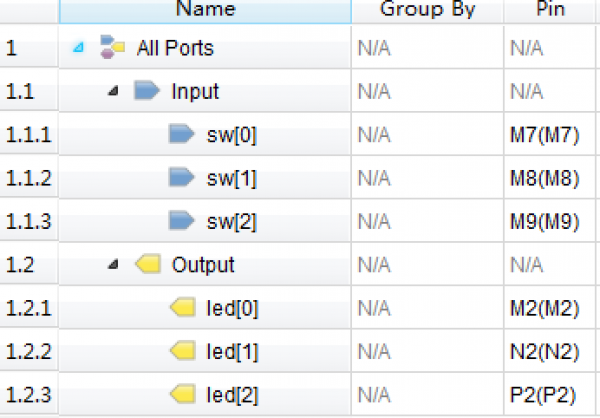Sort by the Name column header
The image size is (600, 418).
pyautogui.click(x=205, y=11)
